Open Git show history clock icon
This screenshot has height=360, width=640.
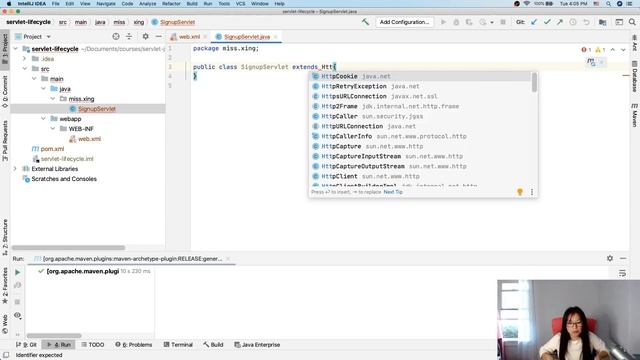point(573,22)
